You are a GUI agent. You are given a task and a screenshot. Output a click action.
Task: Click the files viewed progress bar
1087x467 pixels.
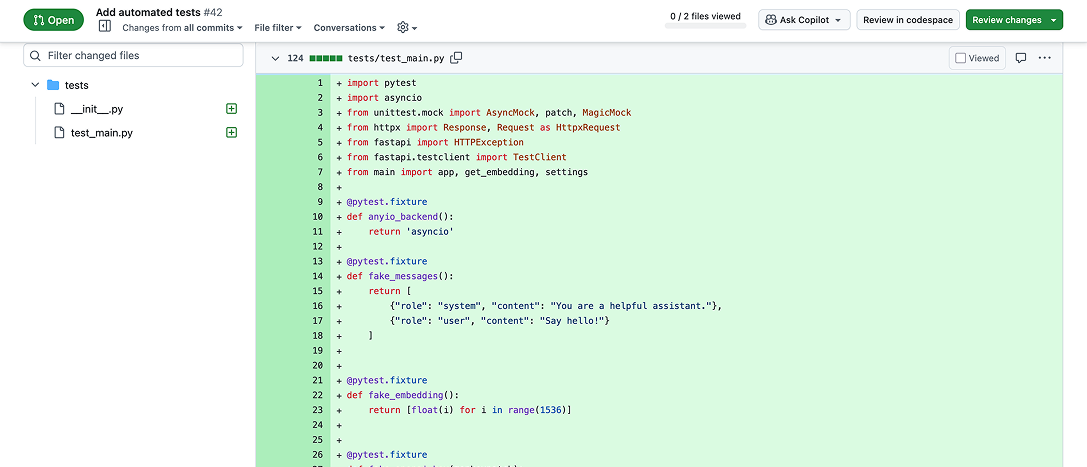pos(705,26)
